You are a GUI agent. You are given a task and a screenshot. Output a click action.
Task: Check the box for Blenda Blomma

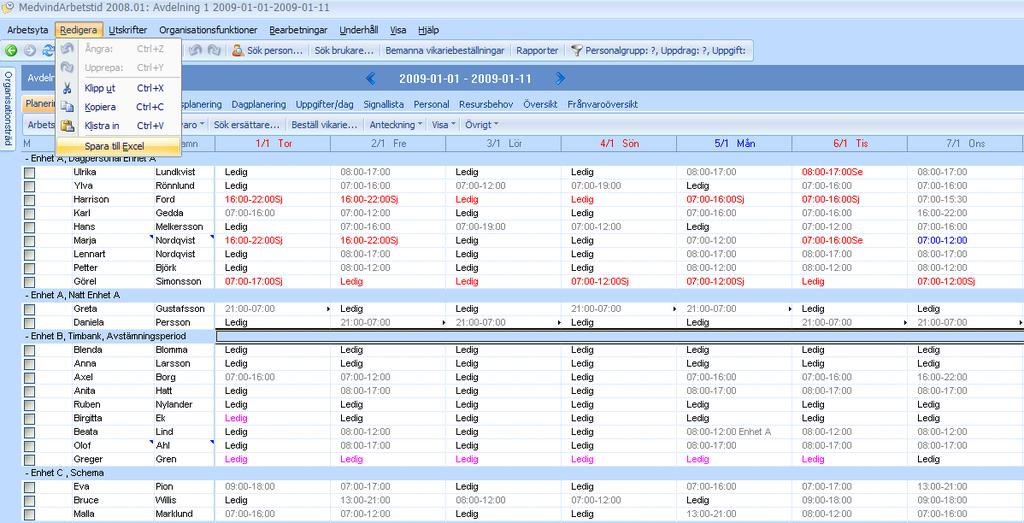click(x=29, y=350)
